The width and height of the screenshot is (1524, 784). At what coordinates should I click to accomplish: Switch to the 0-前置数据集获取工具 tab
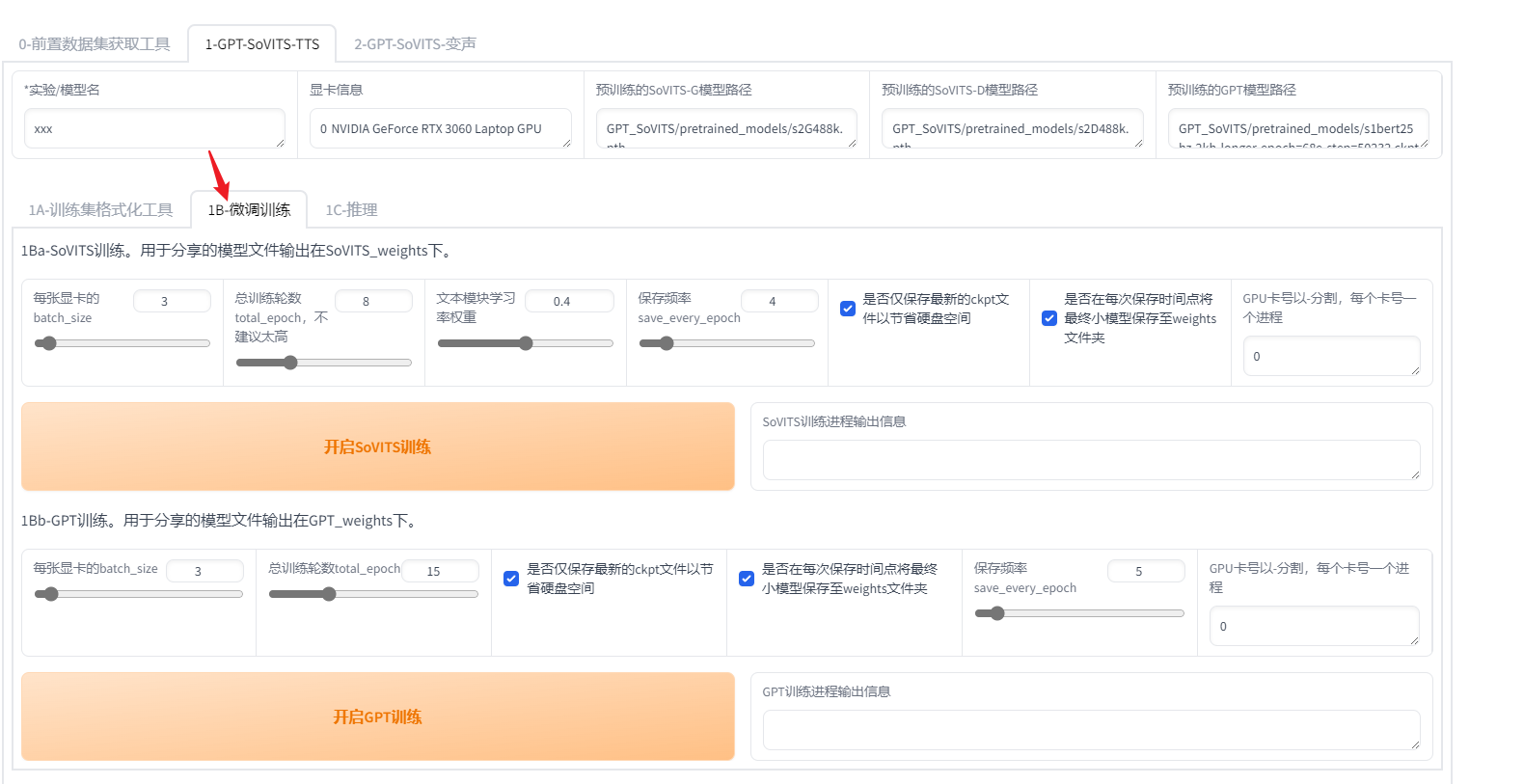coord(95,44)
